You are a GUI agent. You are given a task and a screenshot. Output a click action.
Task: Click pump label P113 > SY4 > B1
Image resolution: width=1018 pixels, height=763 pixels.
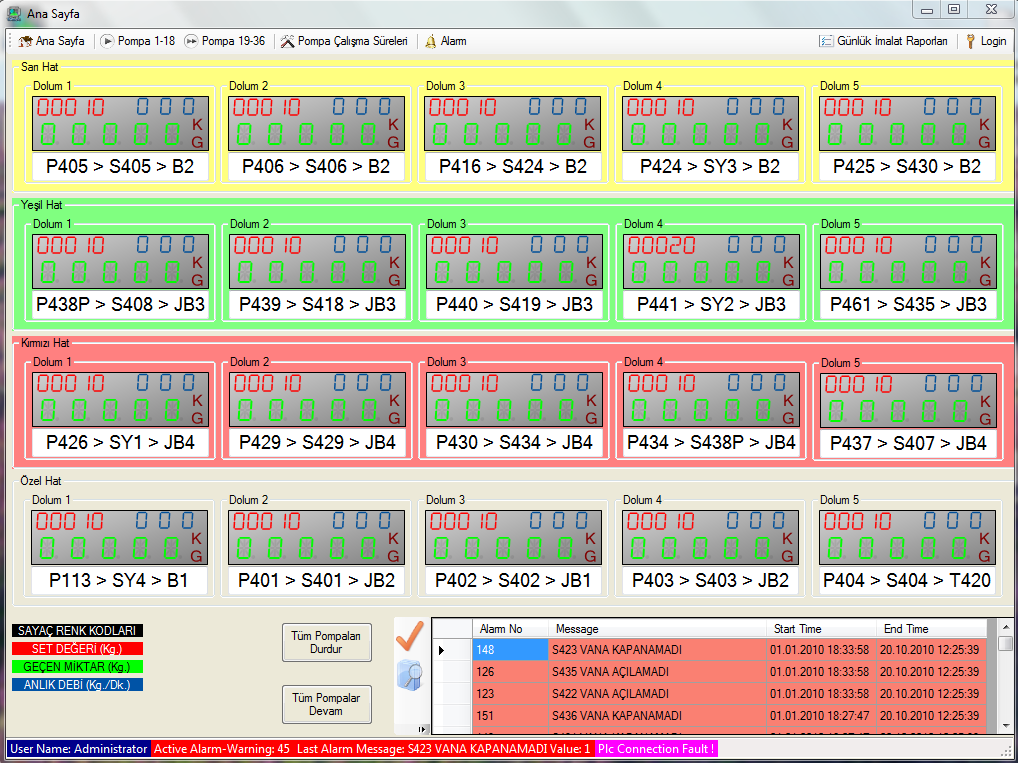[119, 581]
